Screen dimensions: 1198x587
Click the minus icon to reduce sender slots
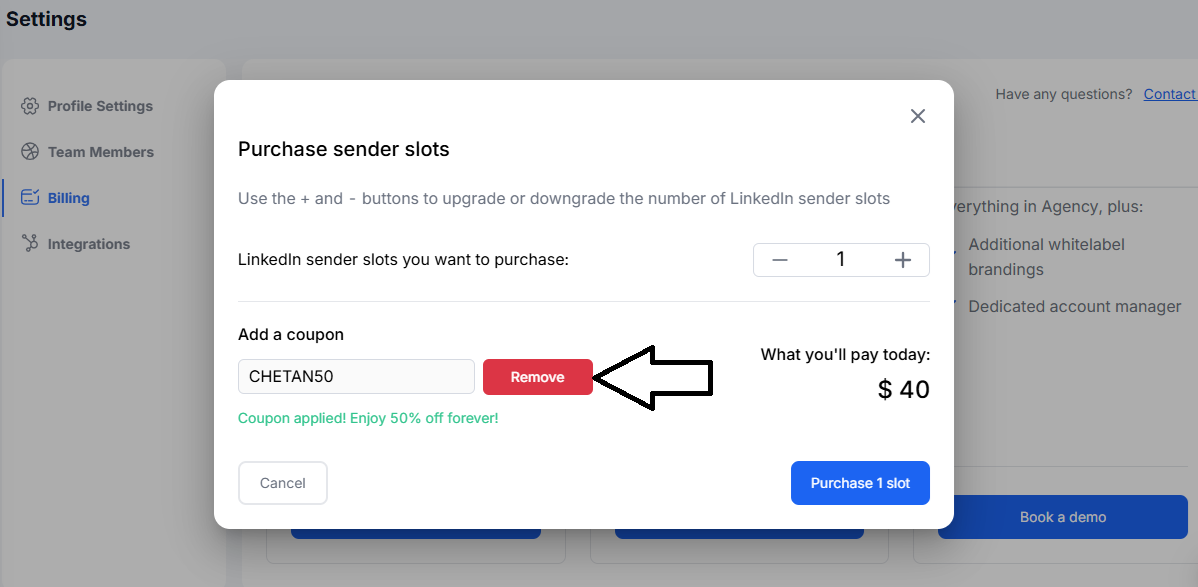(x=779, y=259)
